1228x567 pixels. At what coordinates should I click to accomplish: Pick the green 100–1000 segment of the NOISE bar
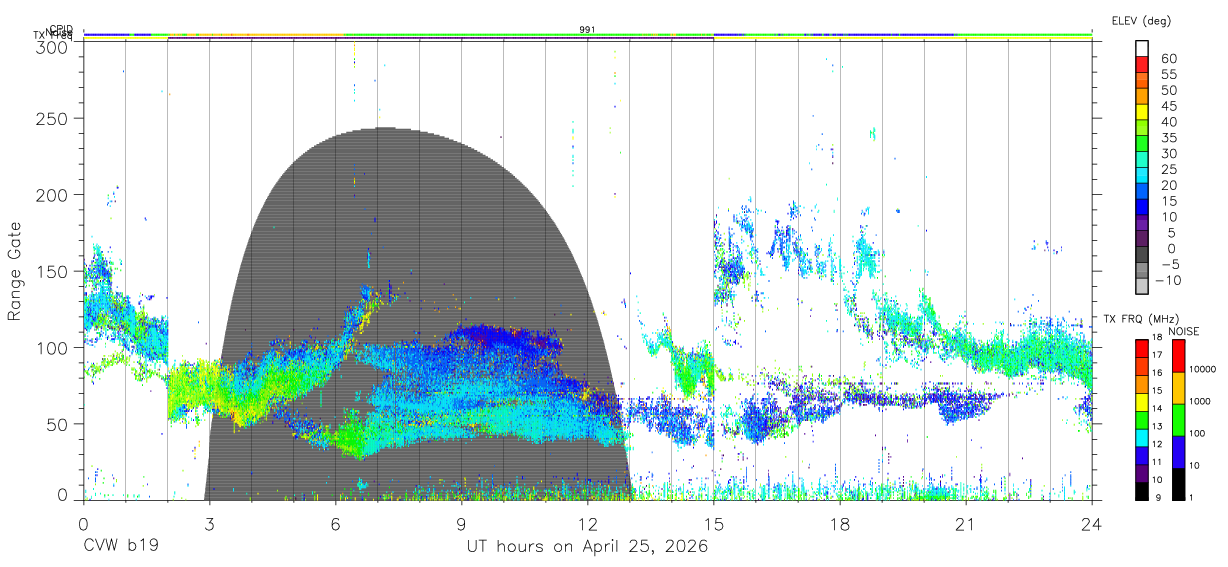pyautogui.click(x=1177, y=420)
